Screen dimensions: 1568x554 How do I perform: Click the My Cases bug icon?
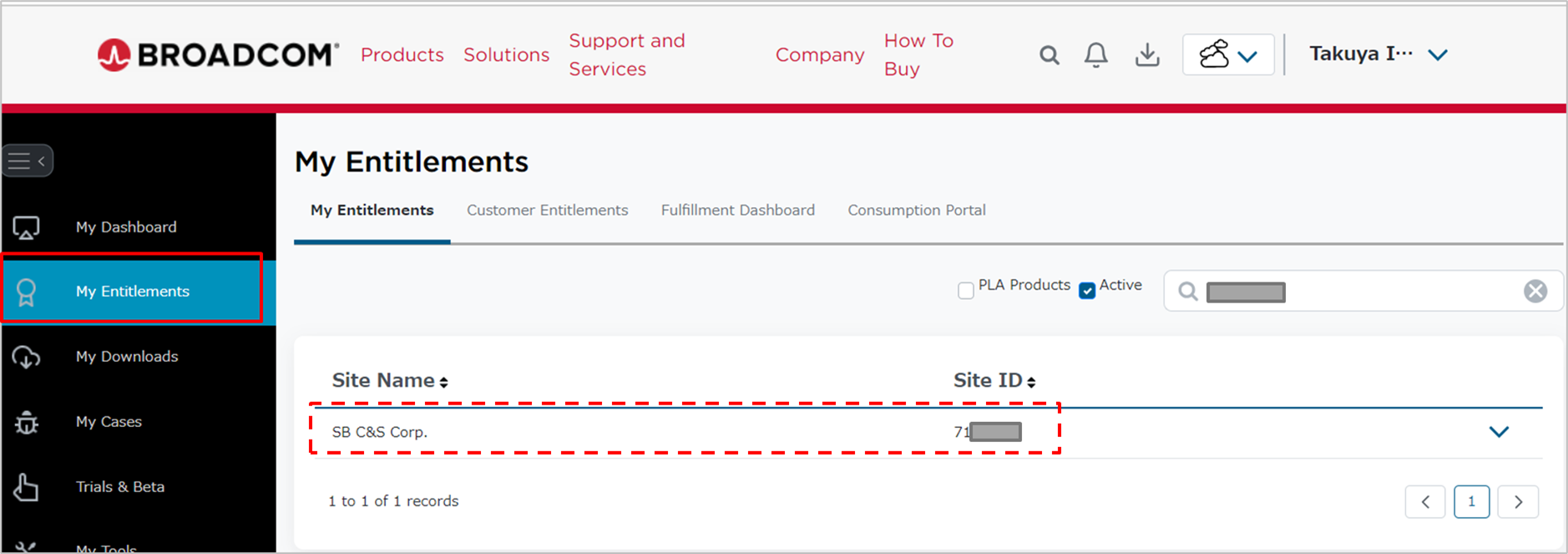click(x=26, y=422)
